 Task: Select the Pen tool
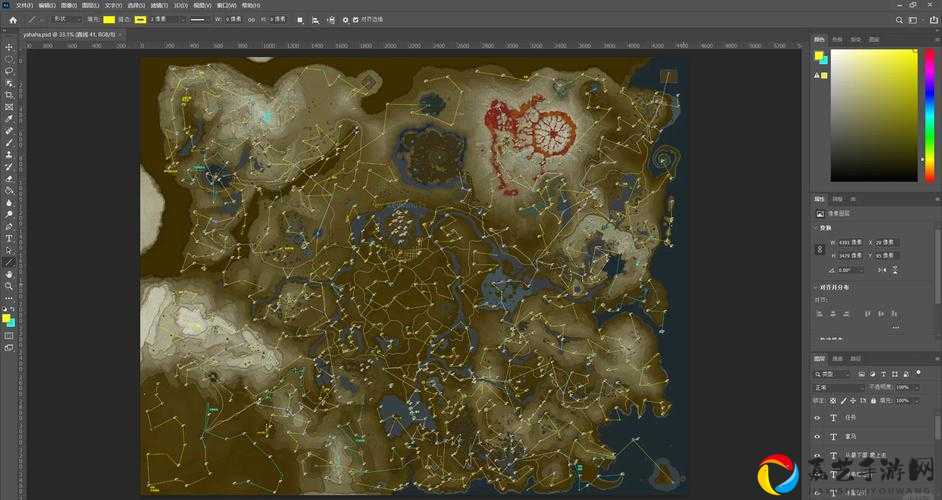(9, 227)
